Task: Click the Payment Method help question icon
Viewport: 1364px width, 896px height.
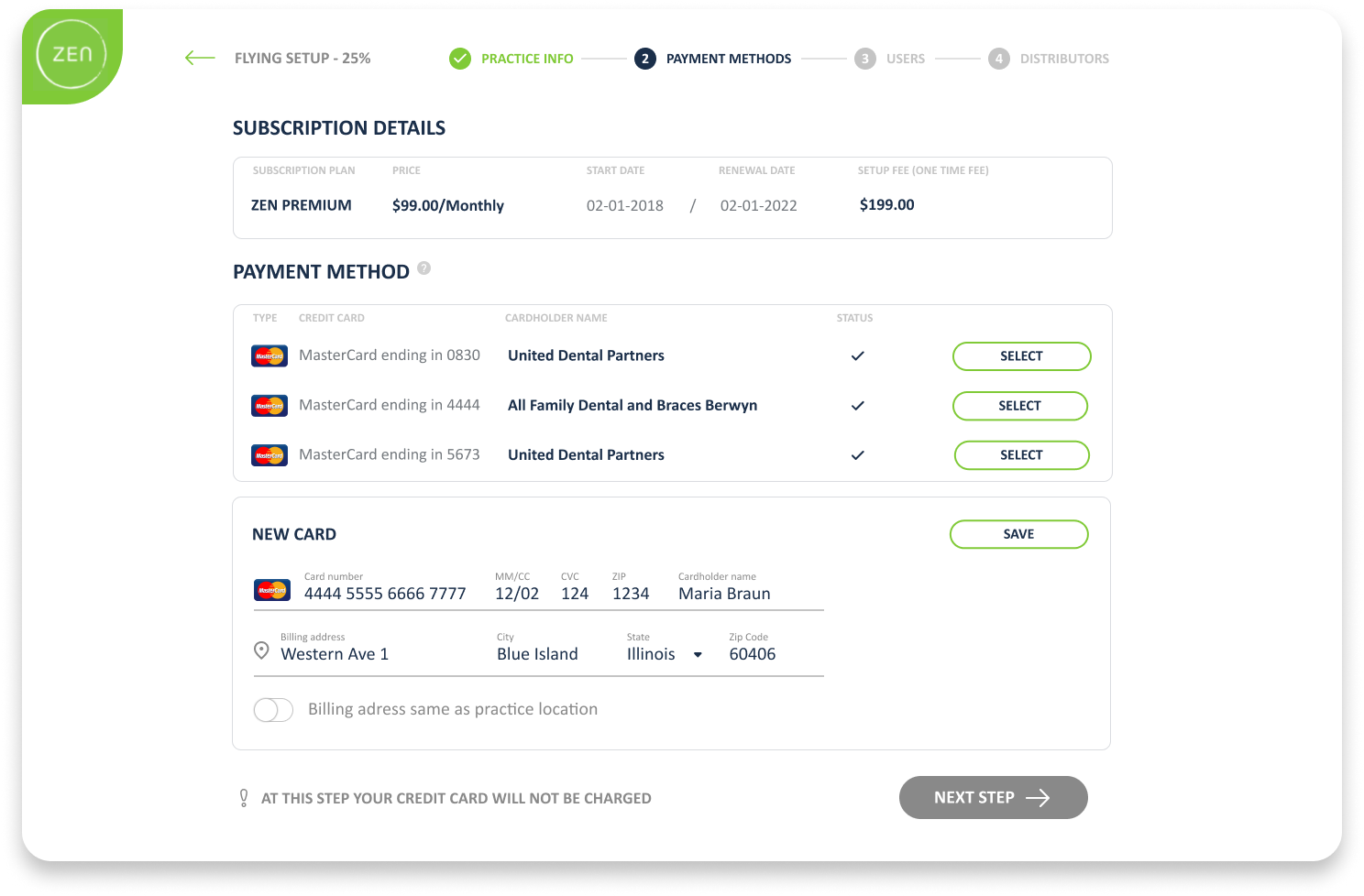Action: click(x=423, y=268)
